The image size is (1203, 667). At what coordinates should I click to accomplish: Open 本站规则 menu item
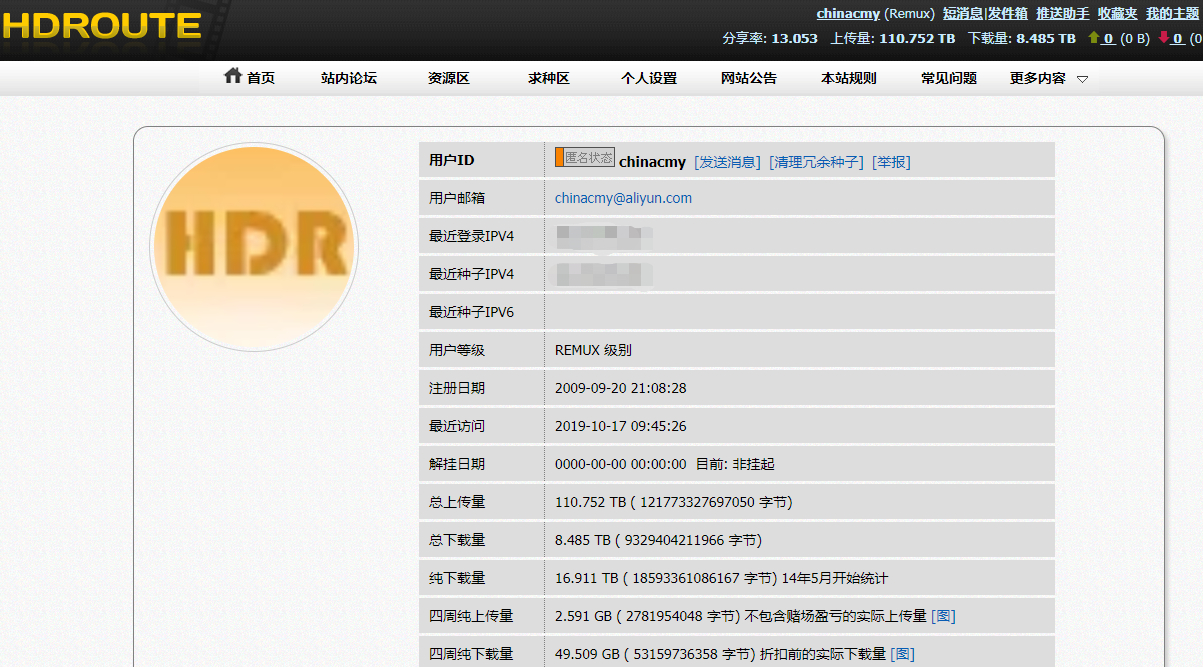tap(849, 78)
